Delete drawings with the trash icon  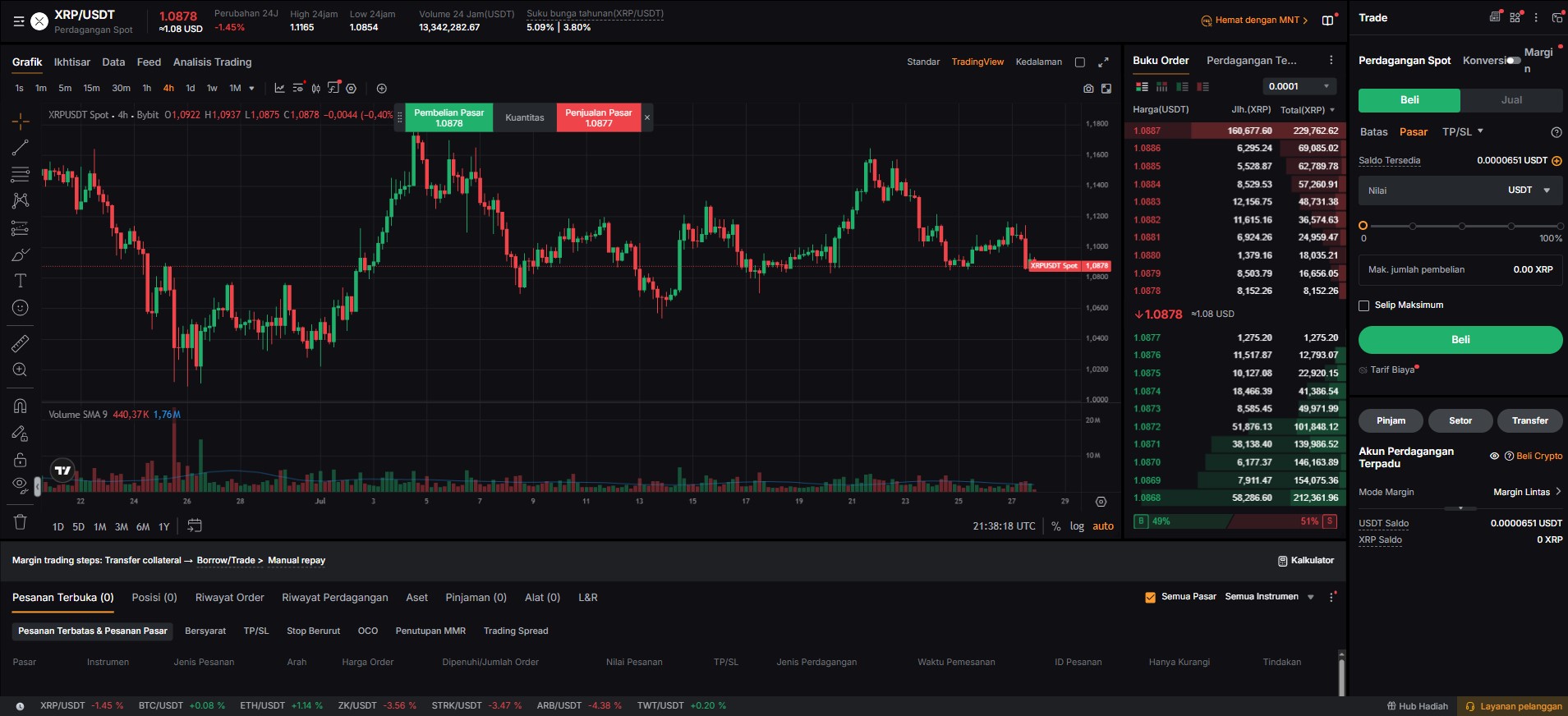21,521
